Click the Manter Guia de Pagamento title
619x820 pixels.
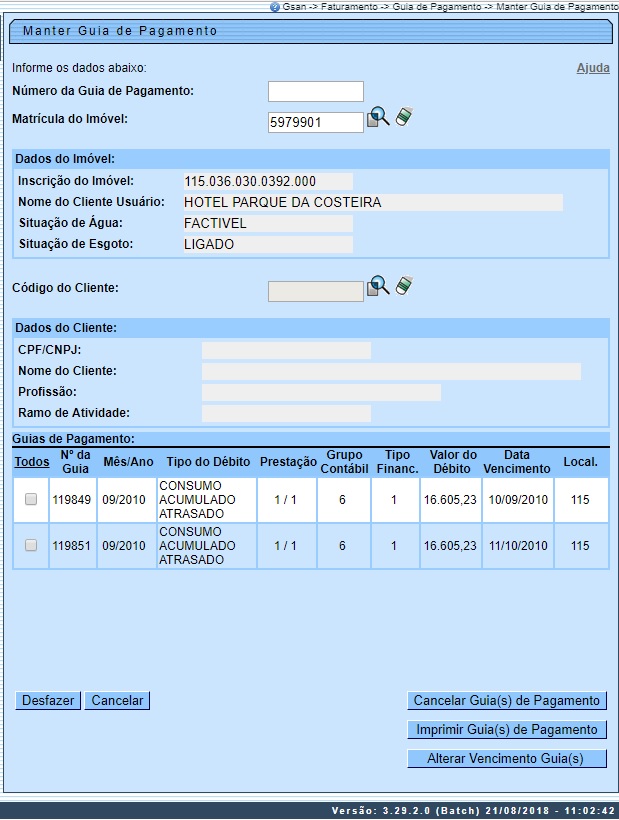tap(120, 31)
